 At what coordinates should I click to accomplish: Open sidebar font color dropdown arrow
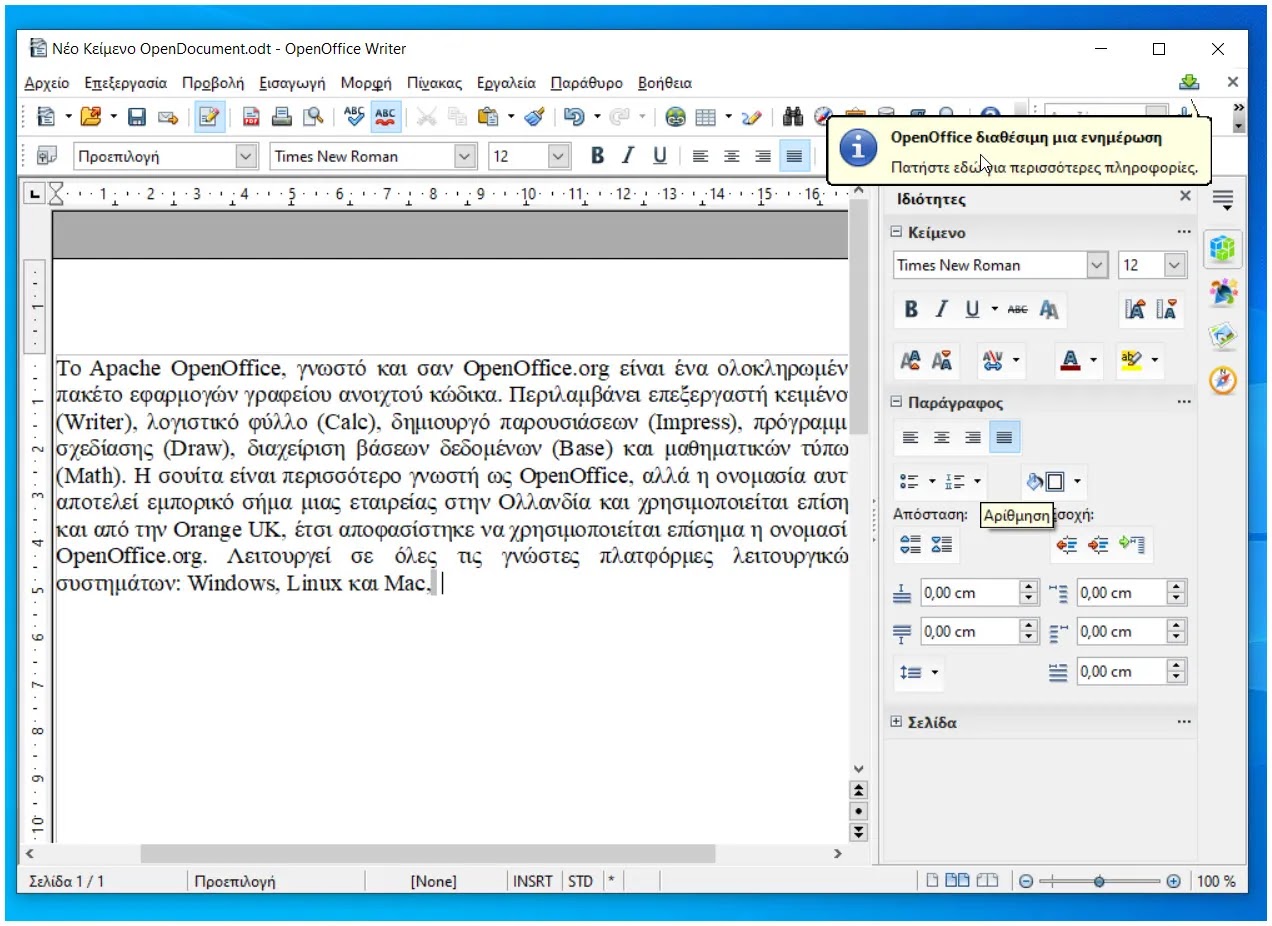(1094, 360)
